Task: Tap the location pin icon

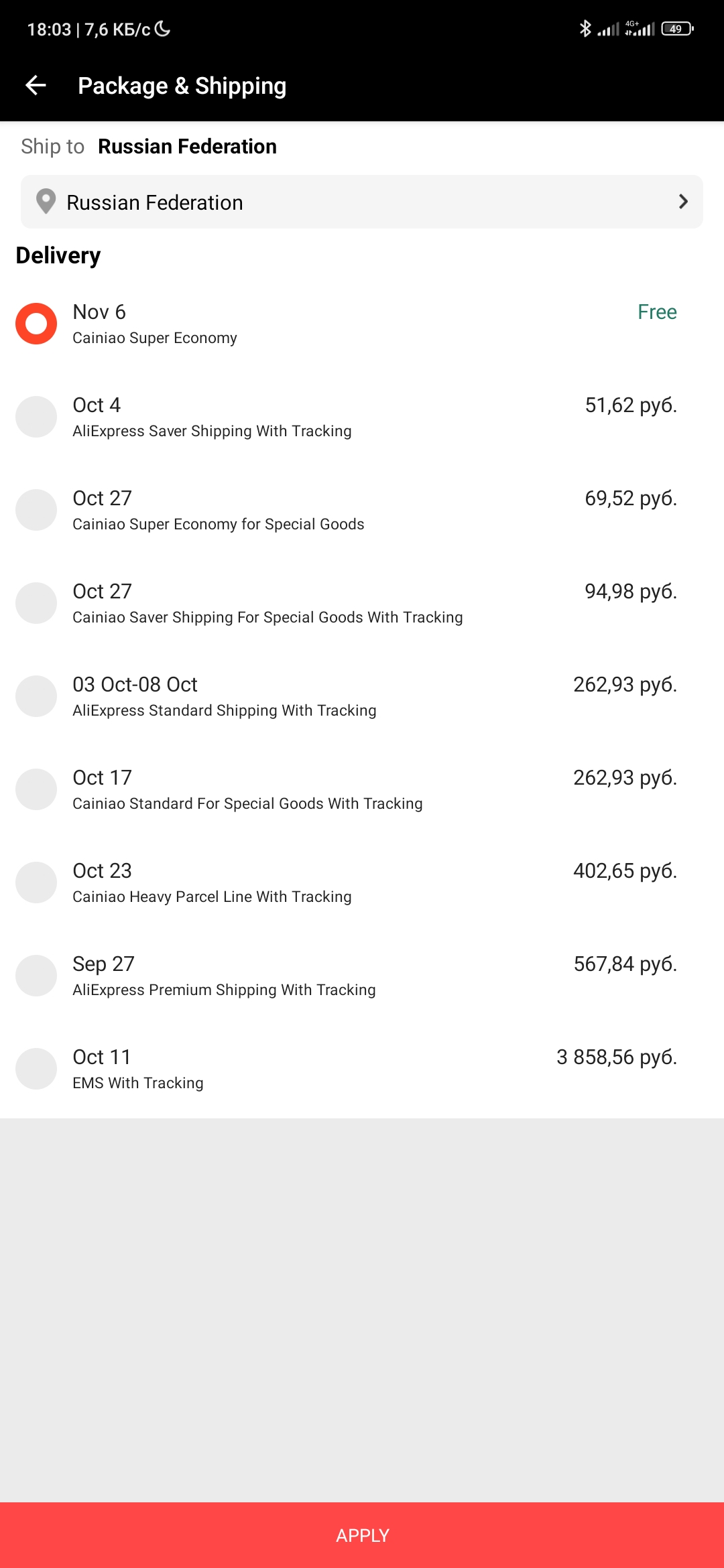Action: (x=46, y=202)
